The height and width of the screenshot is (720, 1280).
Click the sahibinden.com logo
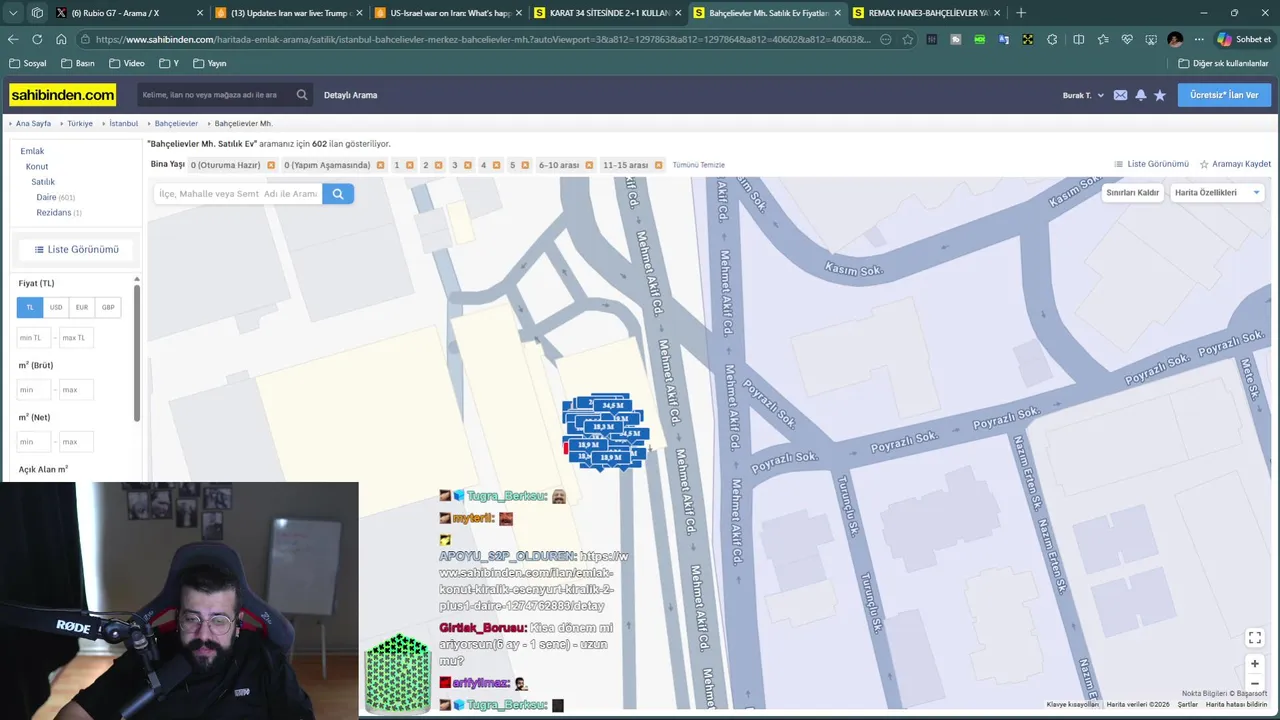pos(63,95)
